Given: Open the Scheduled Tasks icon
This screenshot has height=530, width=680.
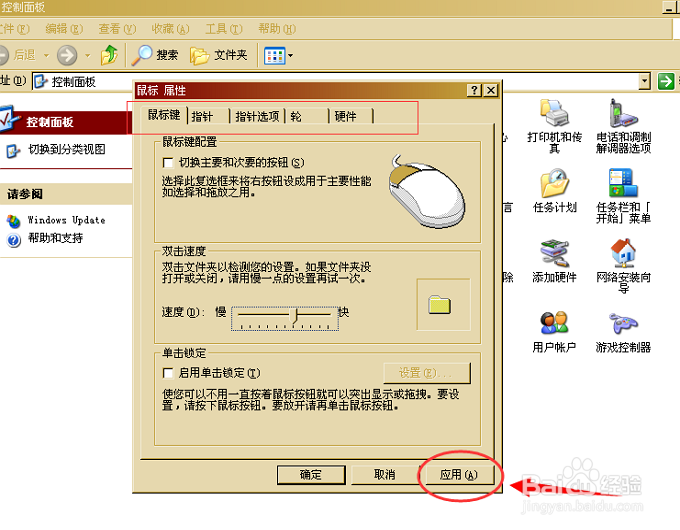Looking at the screenshot, I should 554,183.
